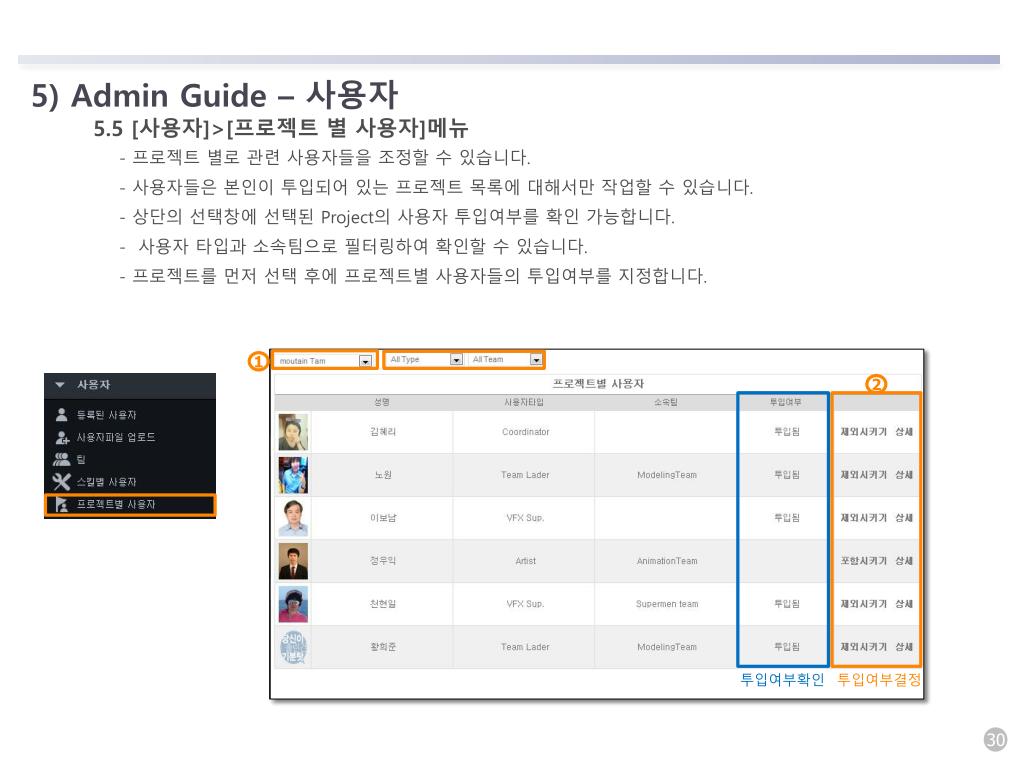Click 제외시키기 for user 김혜리
1024x768 pixels.
pyautogui.click(x=863, y=432)
